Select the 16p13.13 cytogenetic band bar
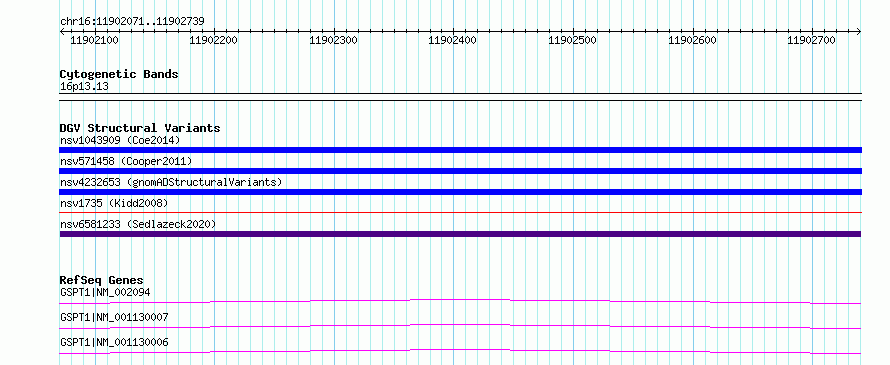 (460, 97)
